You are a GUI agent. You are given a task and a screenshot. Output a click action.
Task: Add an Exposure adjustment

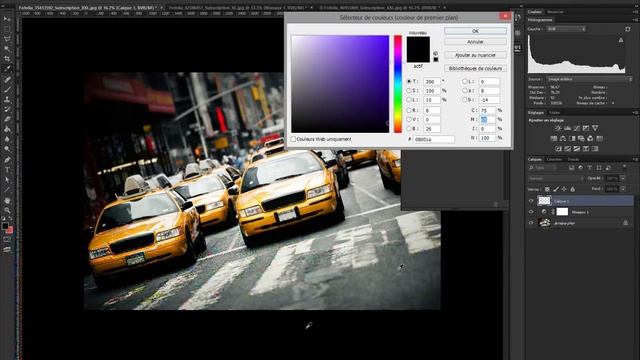coord(586,128)
